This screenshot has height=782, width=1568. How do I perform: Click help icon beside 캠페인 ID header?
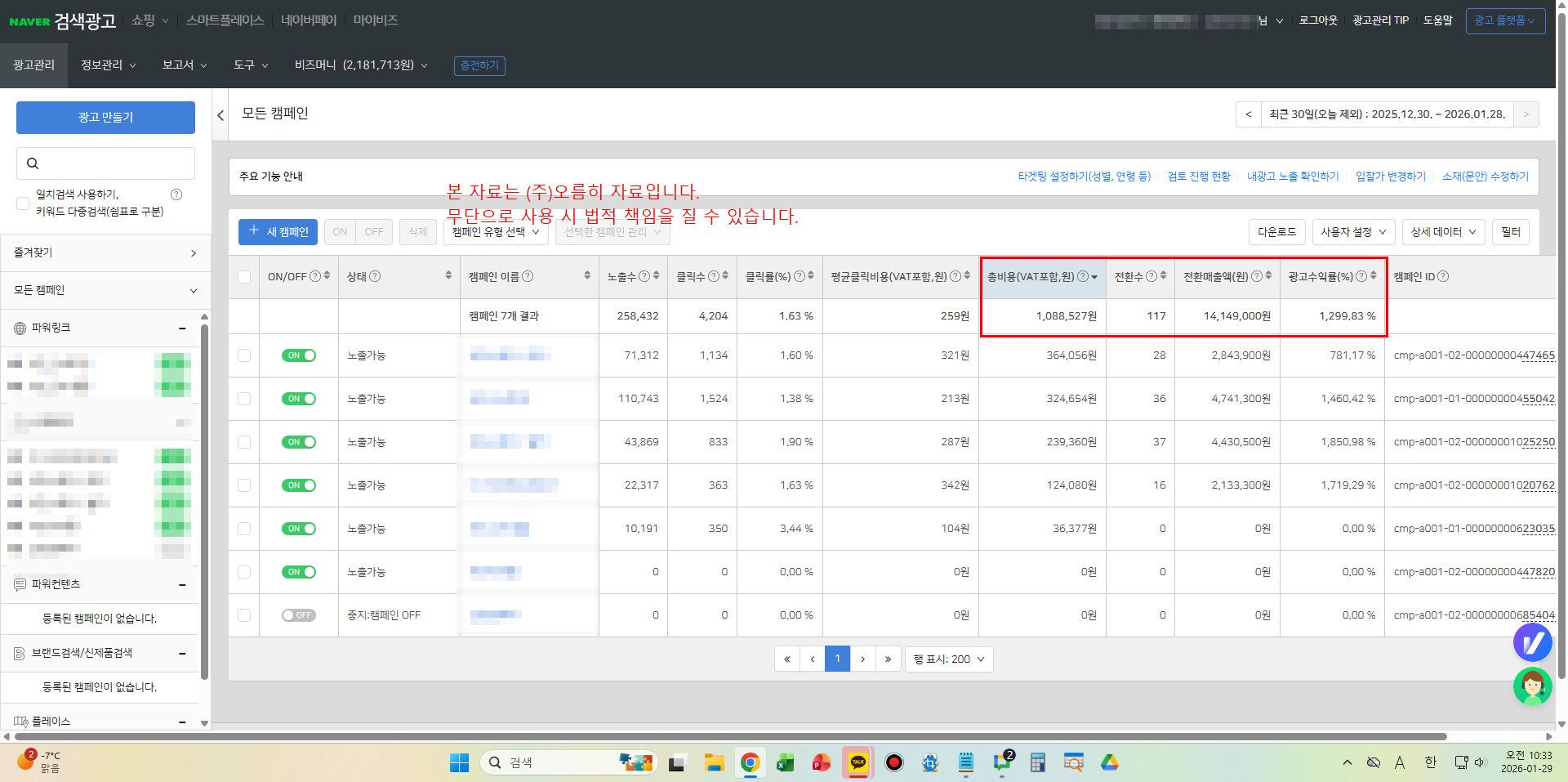coord(1443,276)
